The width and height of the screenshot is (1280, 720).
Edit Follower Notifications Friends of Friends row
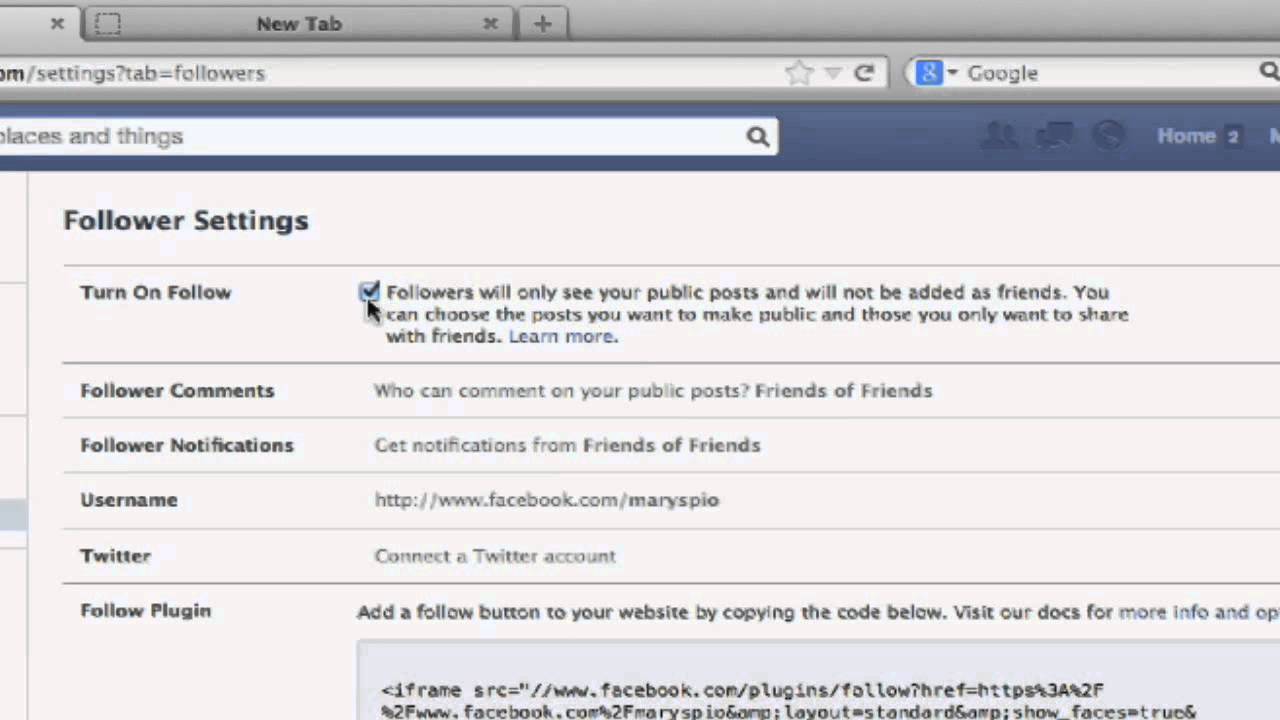(671, 445)
